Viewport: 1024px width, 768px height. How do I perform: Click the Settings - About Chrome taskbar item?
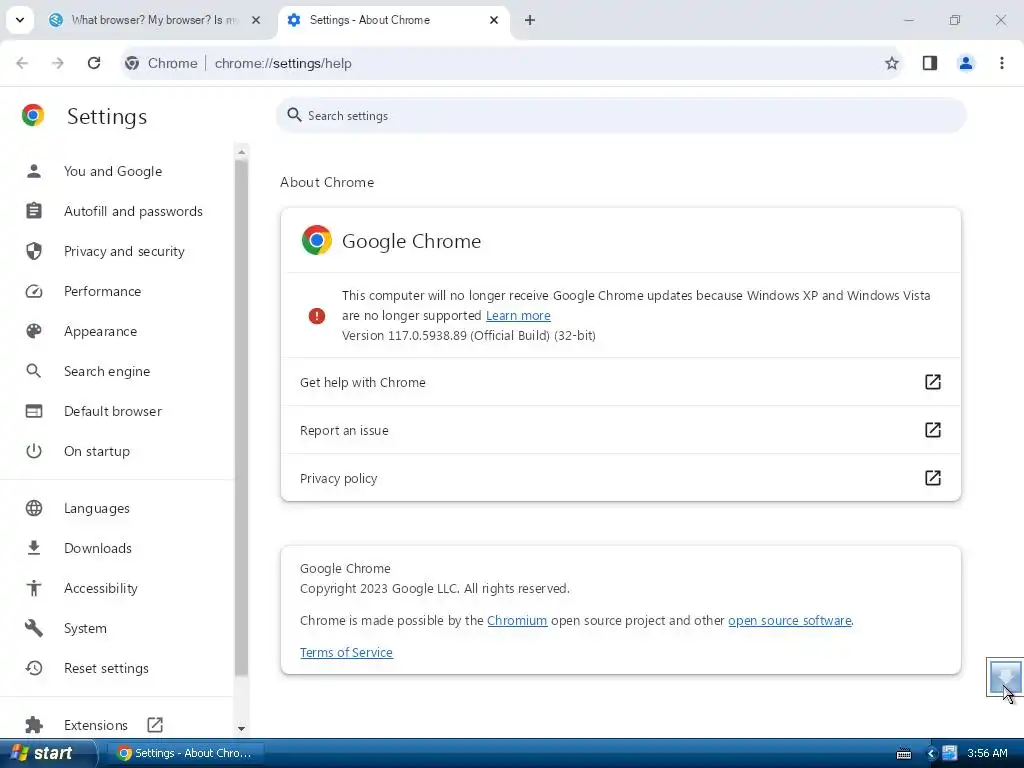pos(185,753)
